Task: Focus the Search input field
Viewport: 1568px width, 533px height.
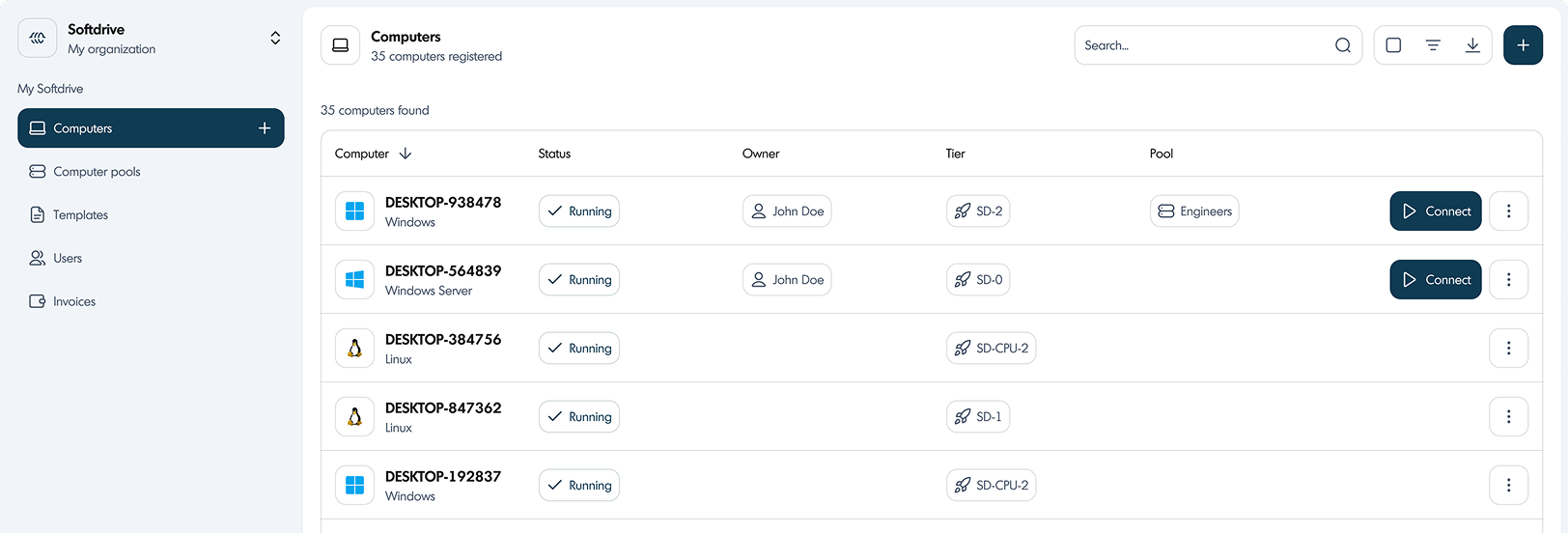Action: tap(1202, 45)
